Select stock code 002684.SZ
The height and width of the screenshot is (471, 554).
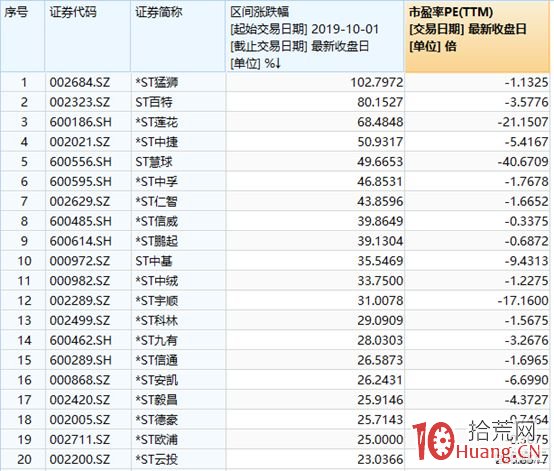tap(80, 82)
